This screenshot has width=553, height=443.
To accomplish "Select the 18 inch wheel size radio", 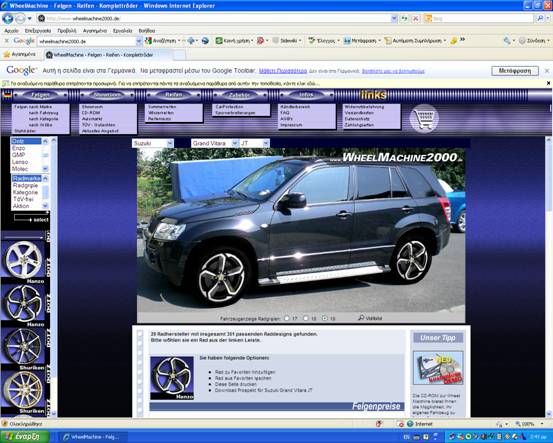I will click(306, 318).
